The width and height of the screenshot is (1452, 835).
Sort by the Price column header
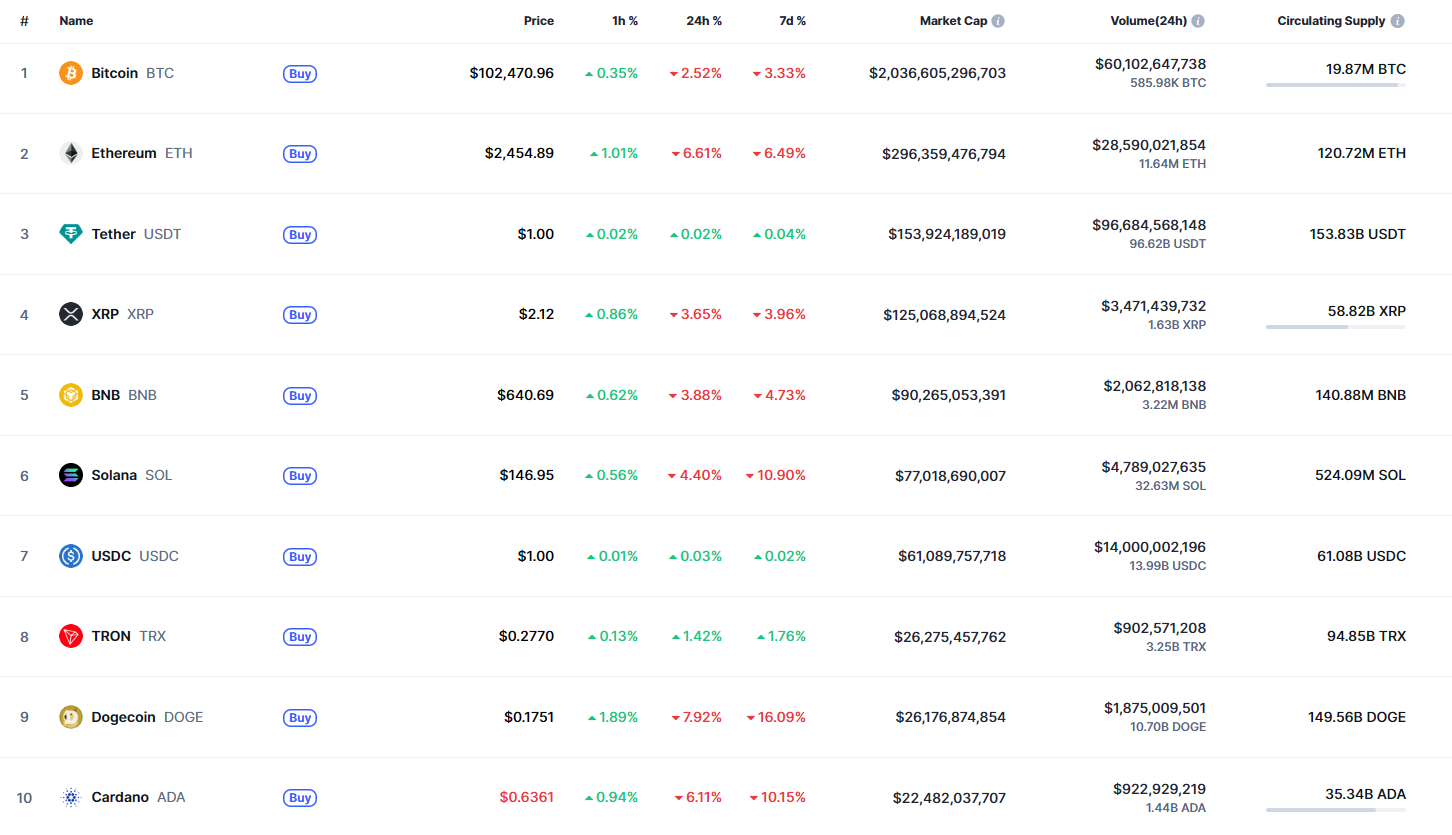click(539, 21)
